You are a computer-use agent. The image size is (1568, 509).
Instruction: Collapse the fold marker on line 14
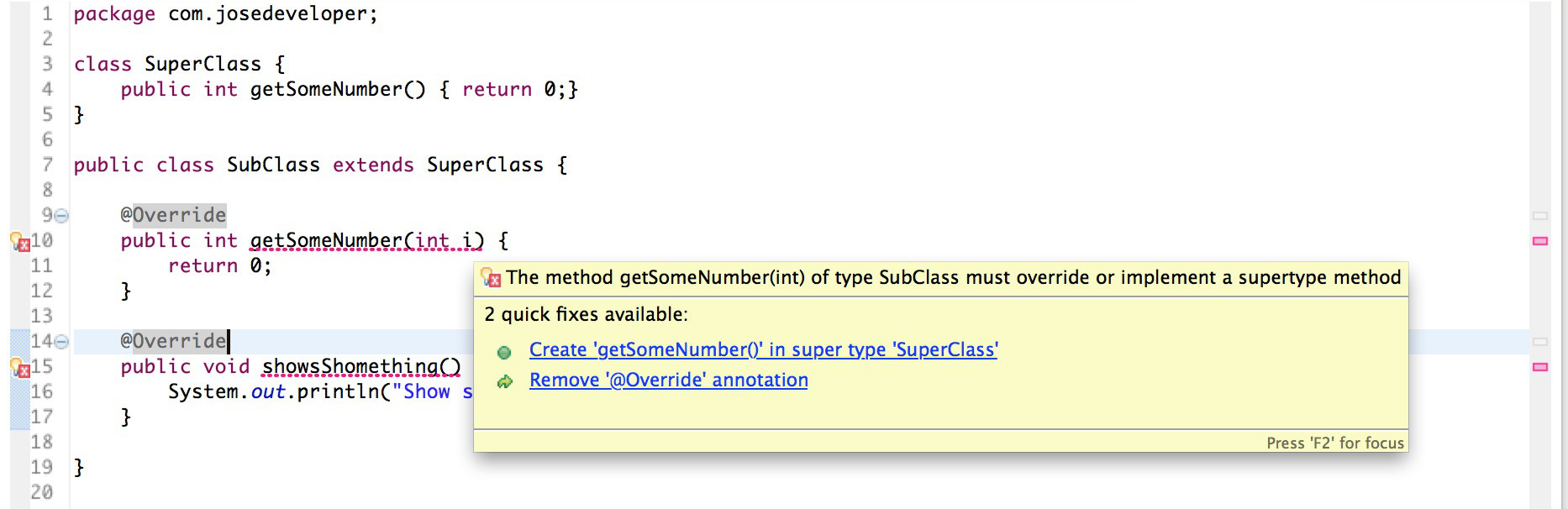[x=61, y=342]
